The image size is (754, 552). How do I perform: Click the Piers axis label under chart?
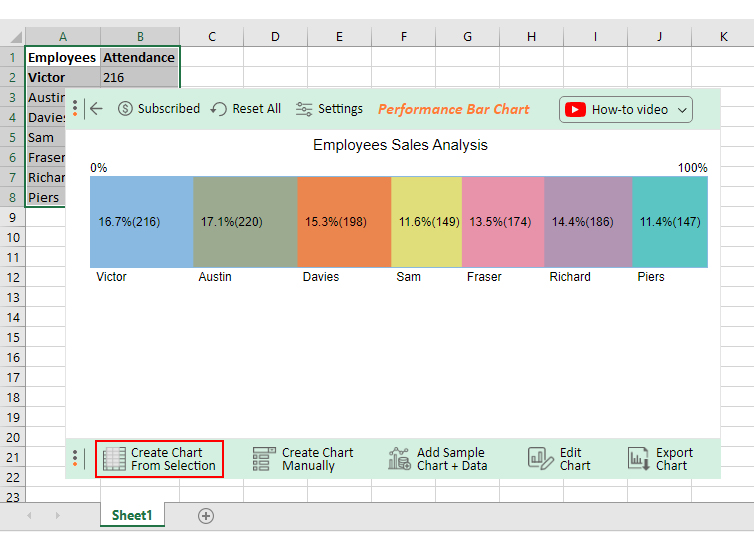click(651, 277)
